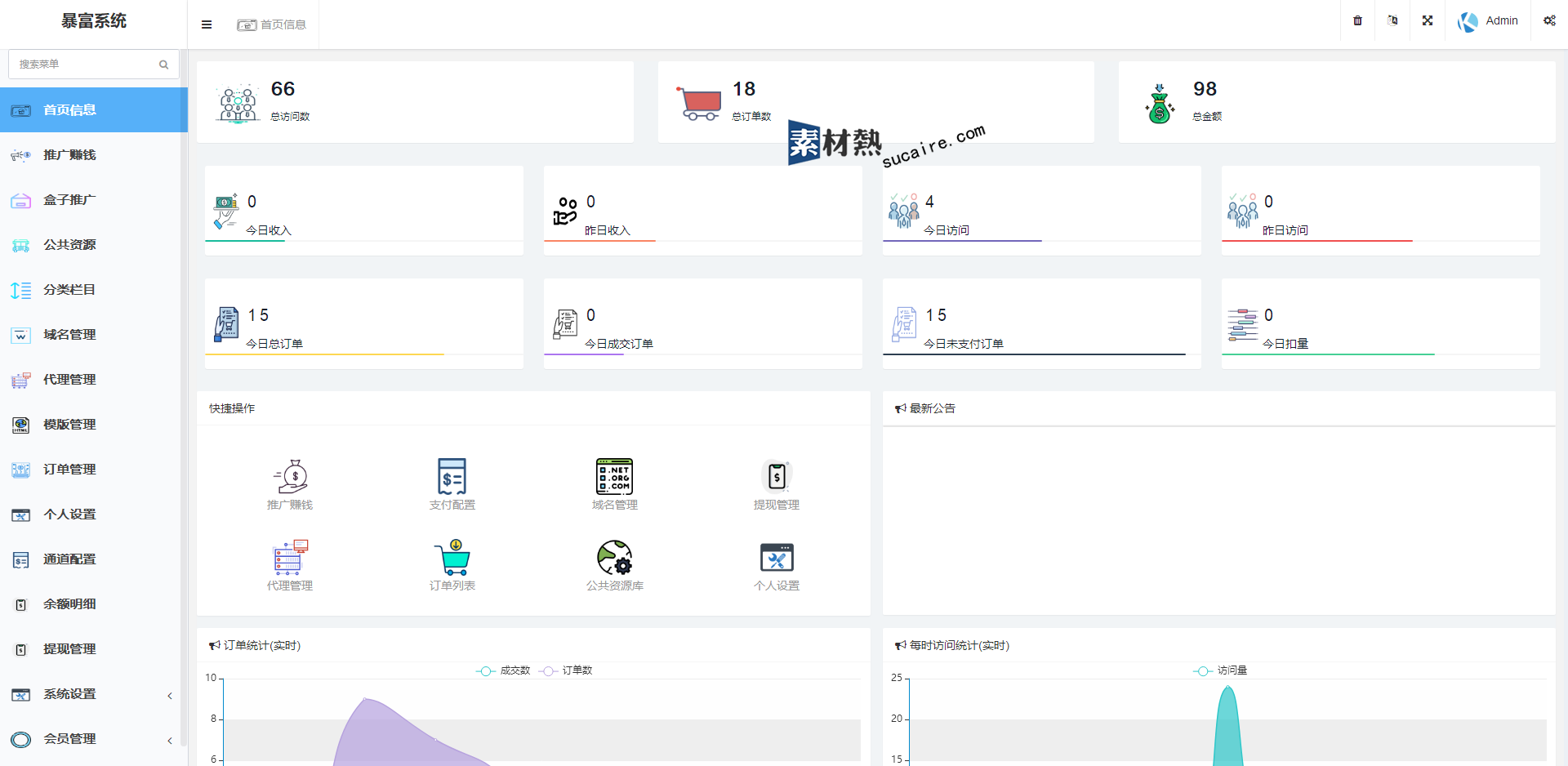Click inside the 搜索菜单 search field
This screenshot has width=1568, height=766.
(x=93, y=65)
